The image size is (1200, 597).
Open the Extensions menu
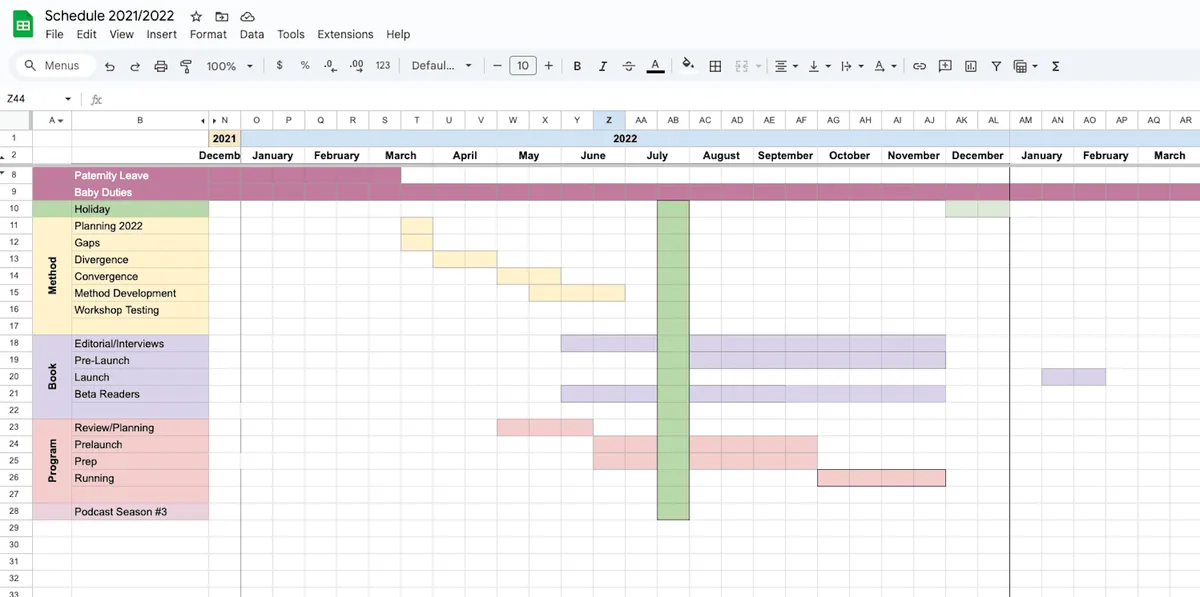[x=345, y=34]
